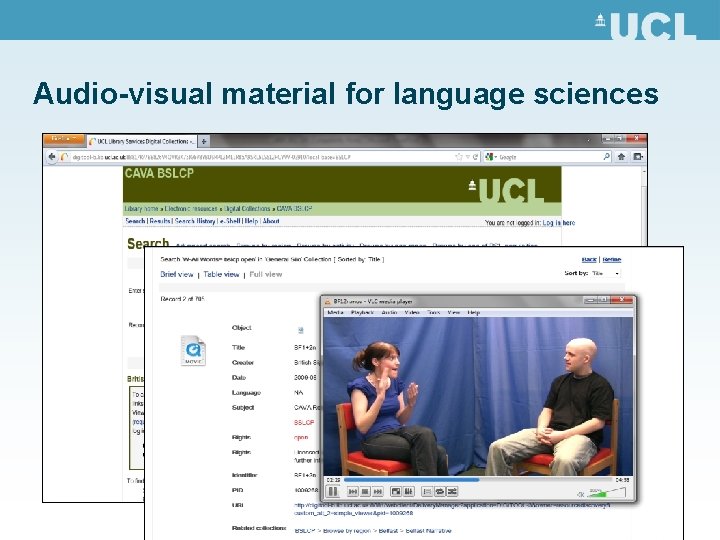Open the Search History link

pos(195,221)
